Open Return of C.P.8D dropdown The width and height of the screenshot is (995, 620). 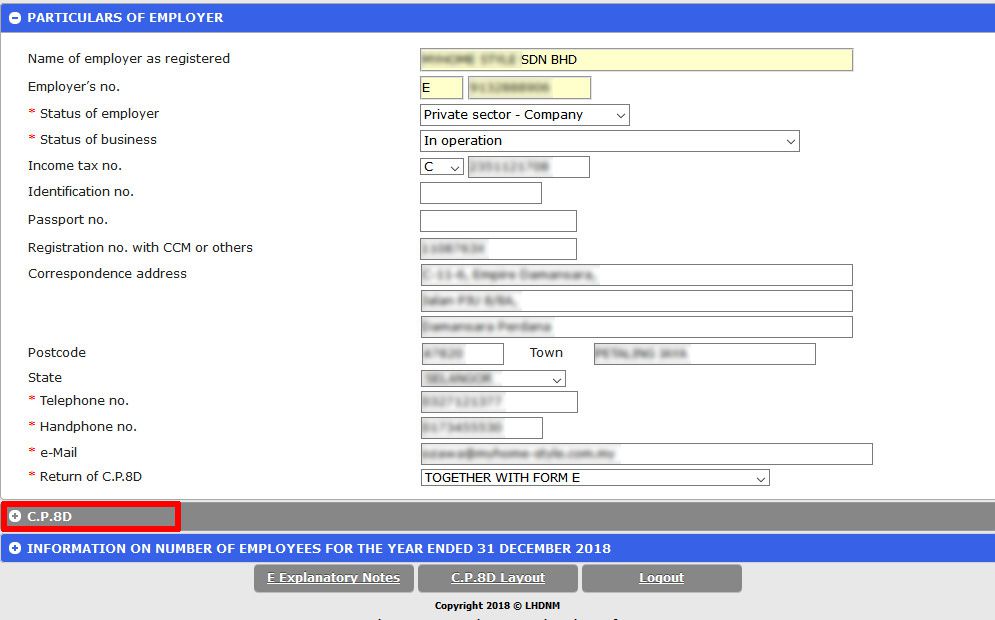point(595,478)
